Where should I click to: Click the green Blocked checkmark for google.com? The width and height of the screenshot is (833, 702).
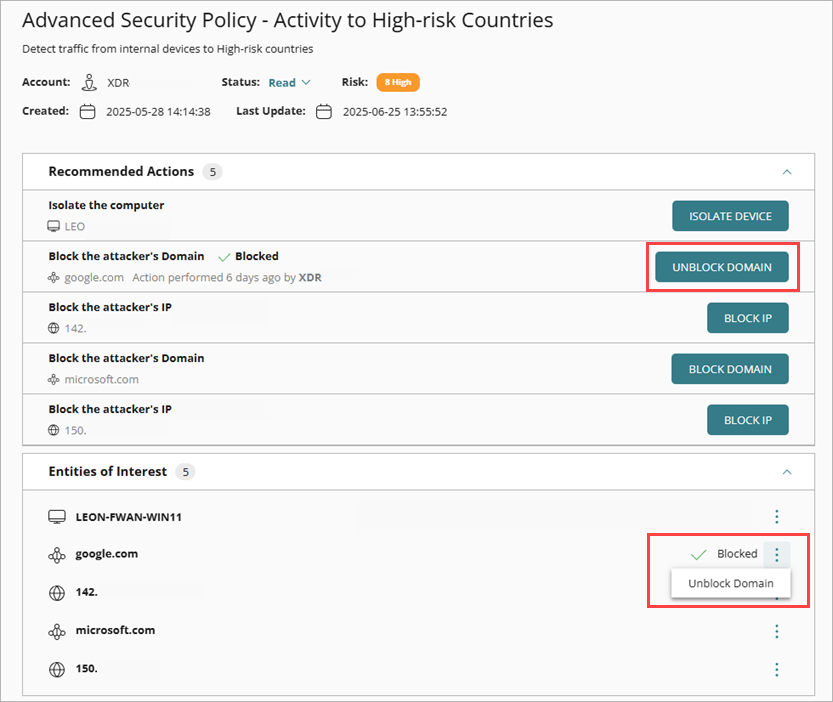point(698,553)
